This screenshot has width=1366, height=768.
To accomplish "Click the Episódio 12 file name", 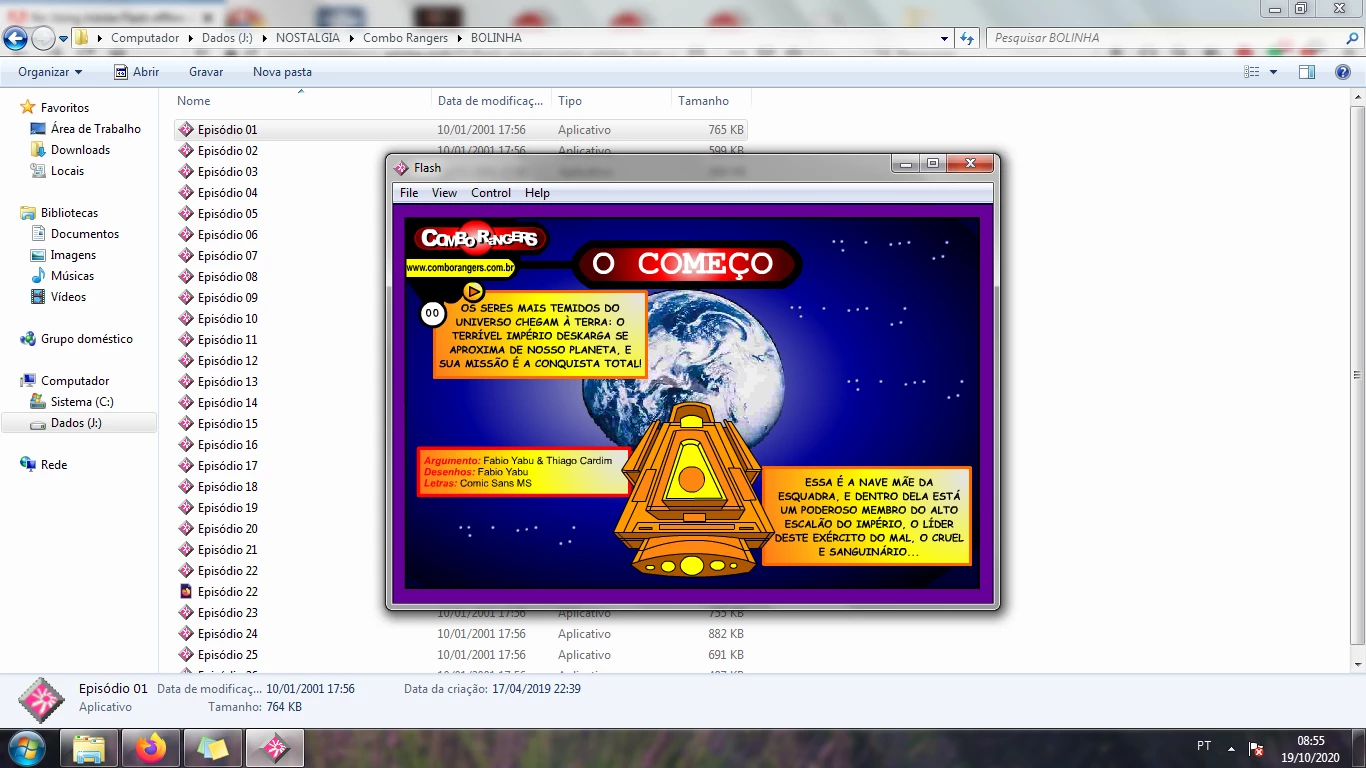I will (x=228, y=361).
